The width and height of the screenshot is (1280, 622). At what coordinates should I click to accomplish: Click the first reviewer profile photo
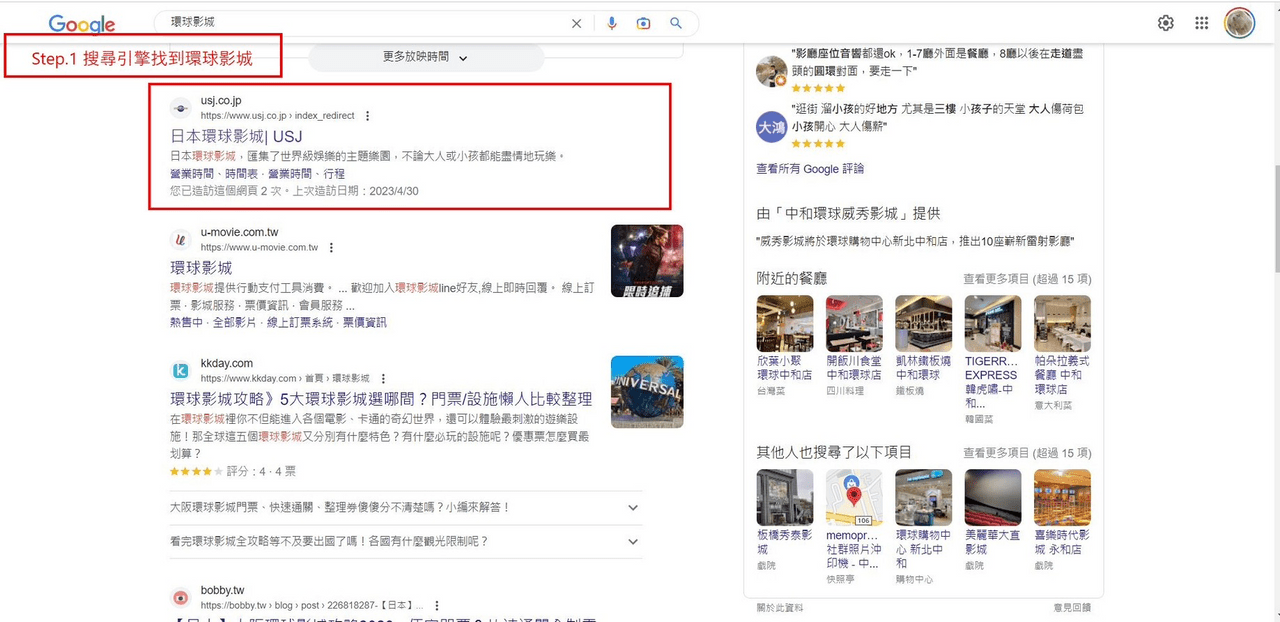point(771,70)
